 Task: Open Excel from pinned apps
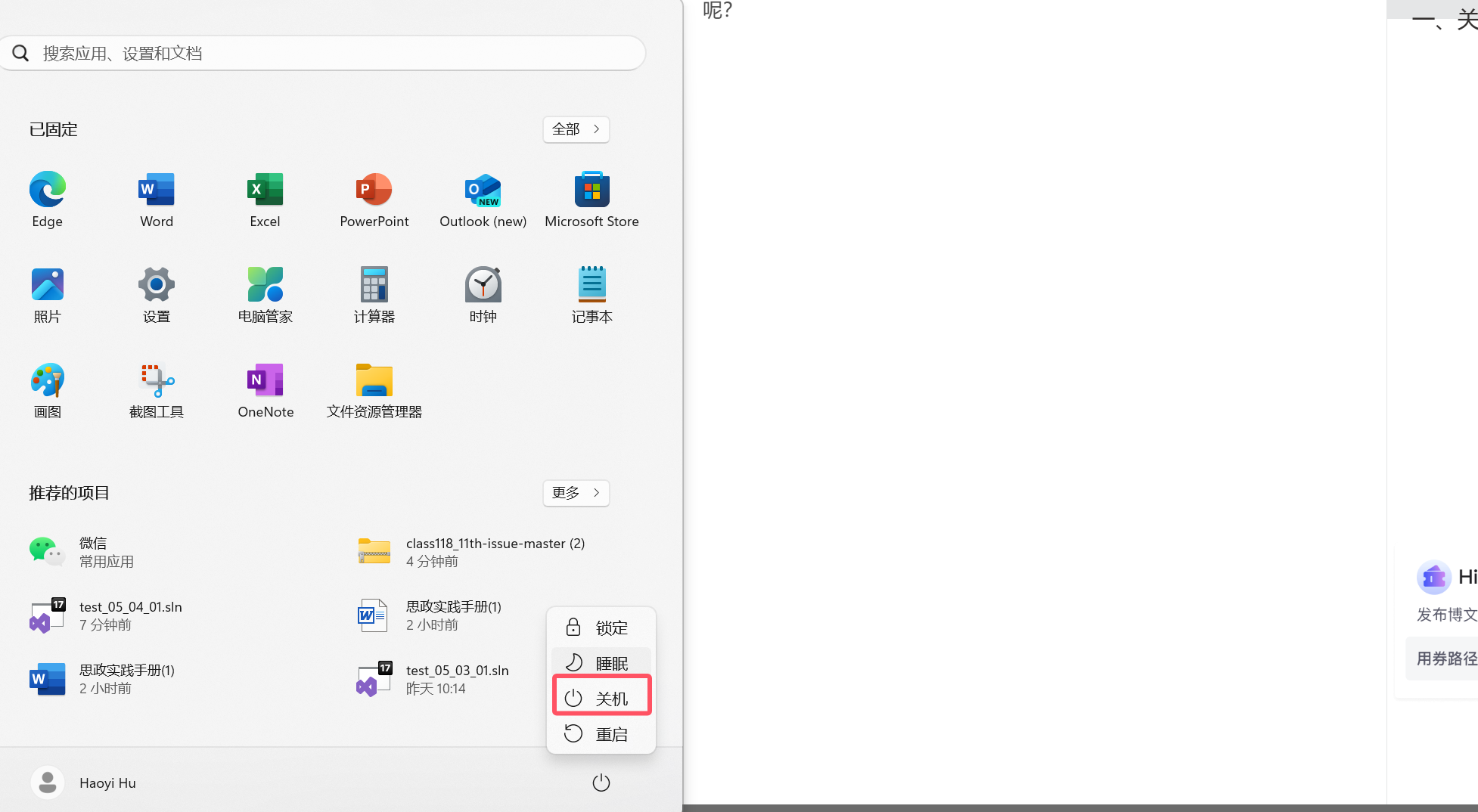[265, 200]
